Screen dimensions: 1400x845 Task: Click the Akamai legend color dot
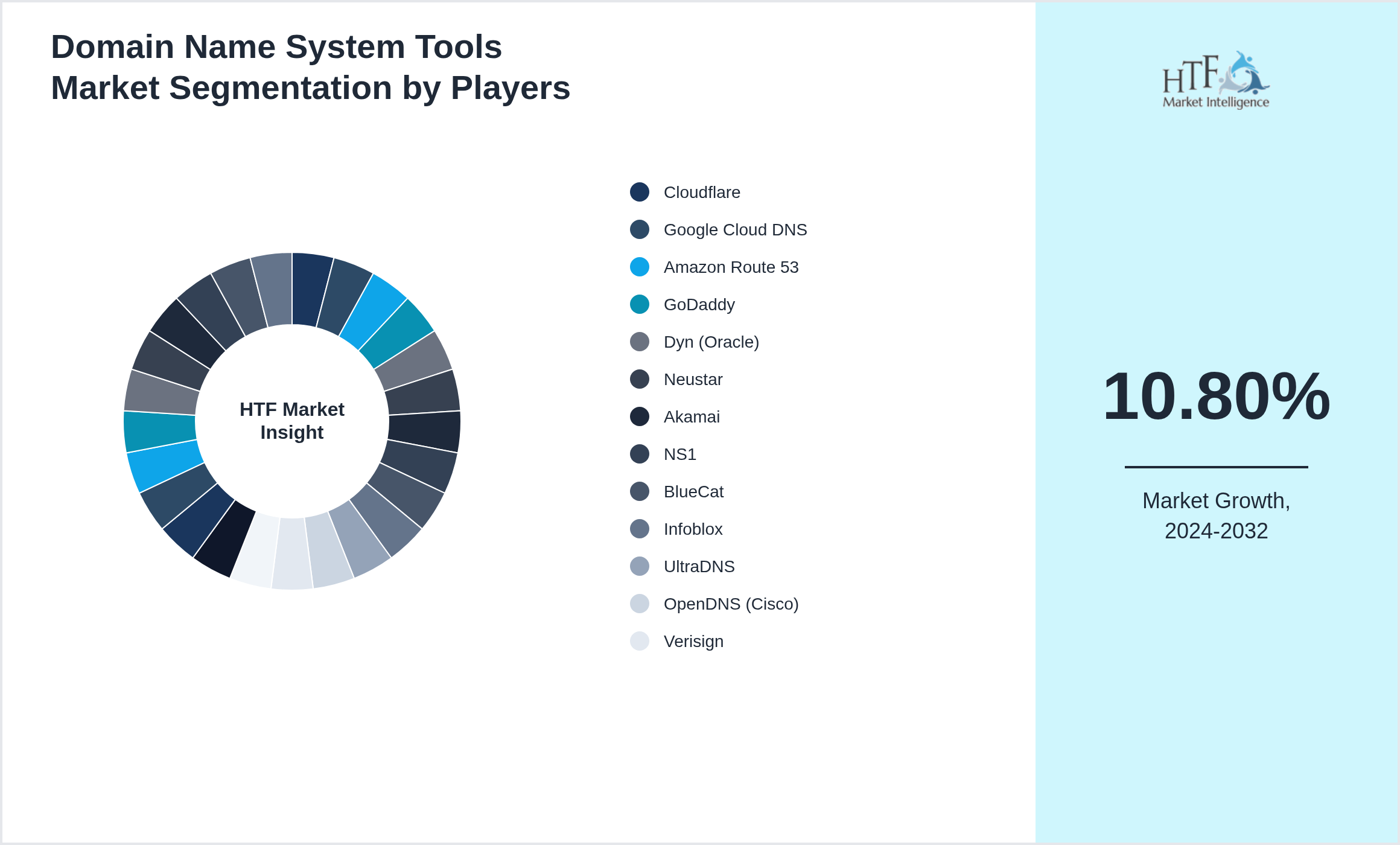coord(640,416)
